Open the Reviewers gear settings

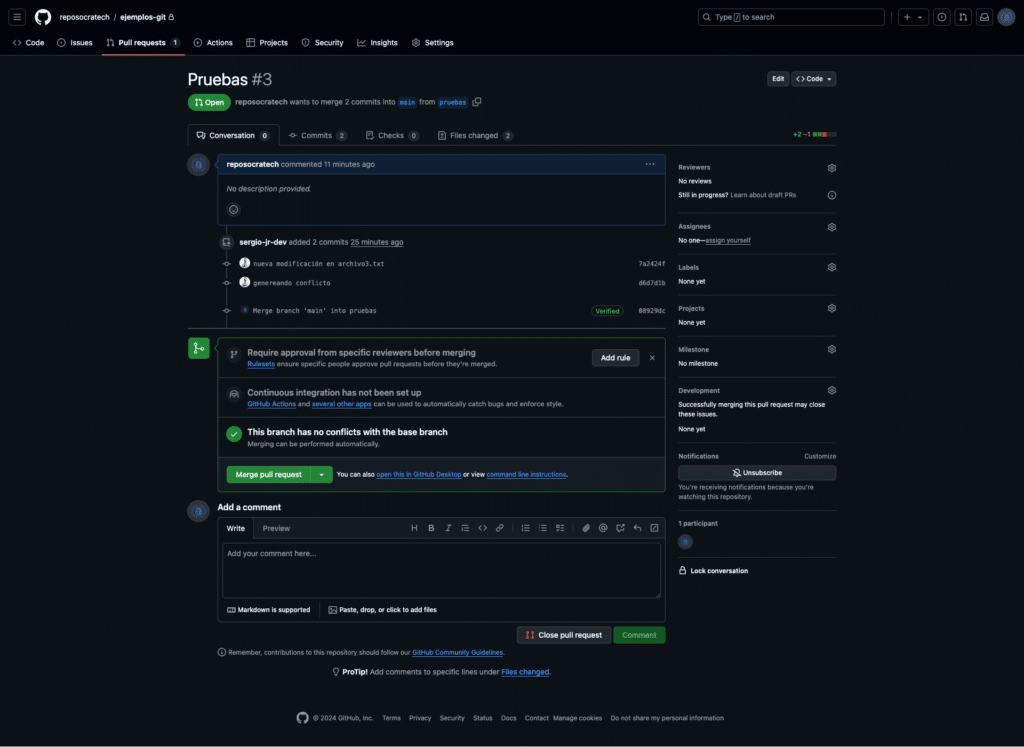click(831, 168)
